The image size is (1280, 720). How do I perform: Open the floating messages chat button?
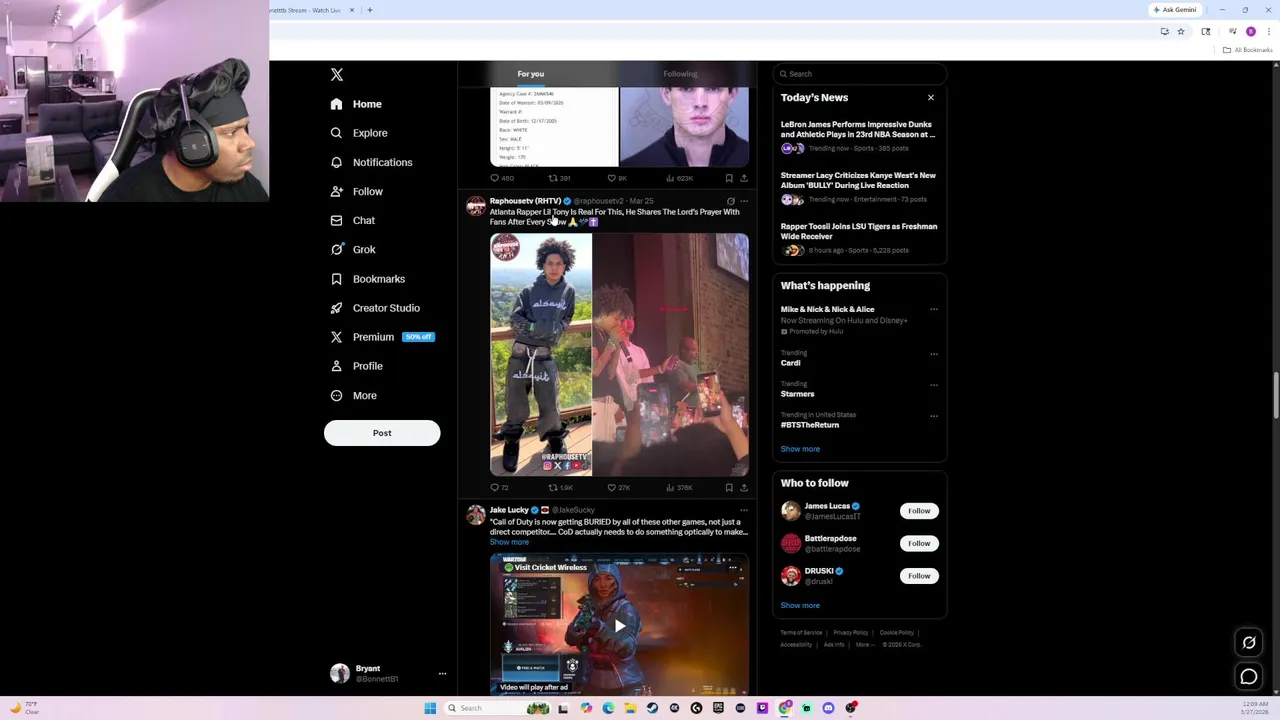click(1249, 677)
